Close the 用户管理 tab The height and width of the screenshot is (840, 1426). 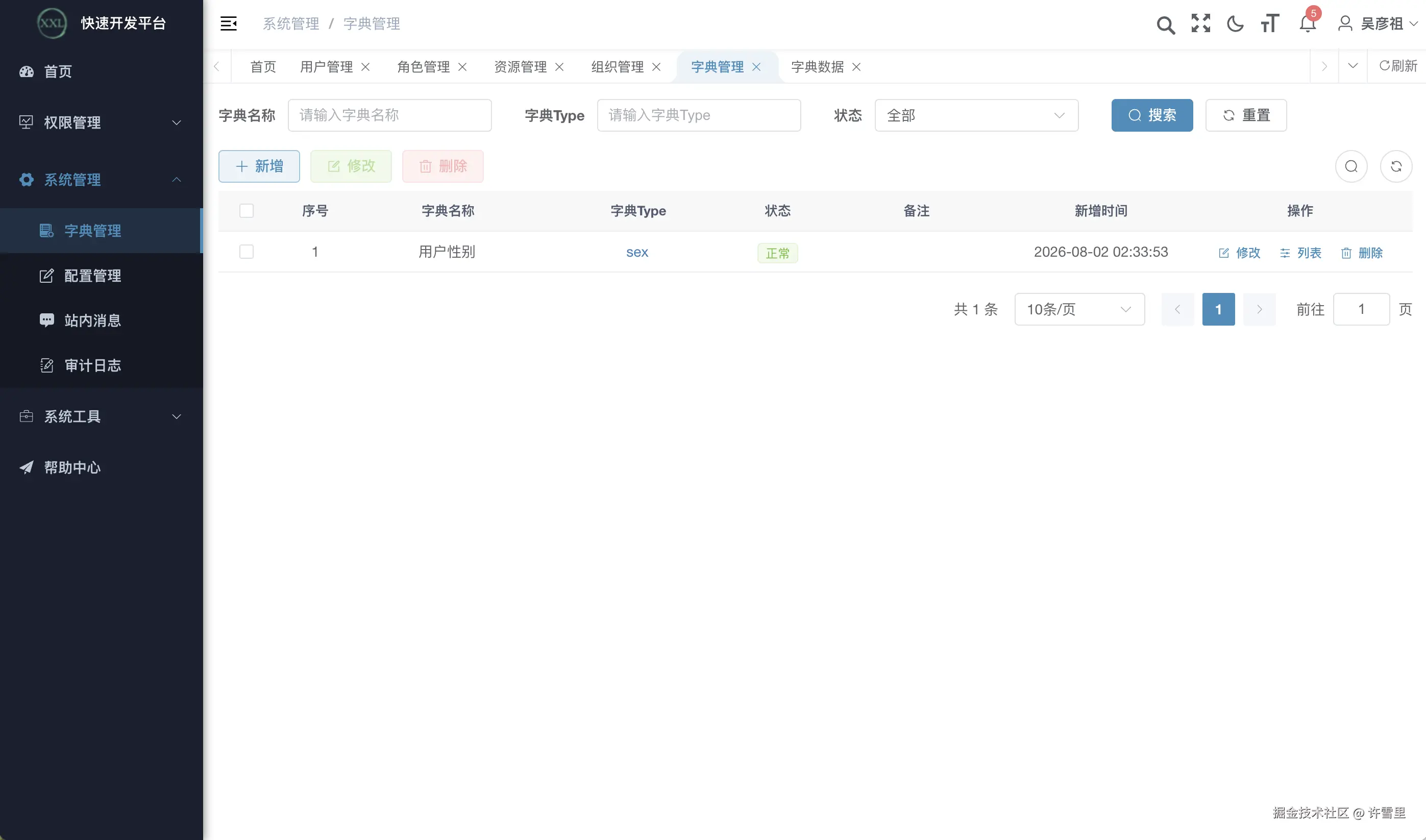coord(366,67)
